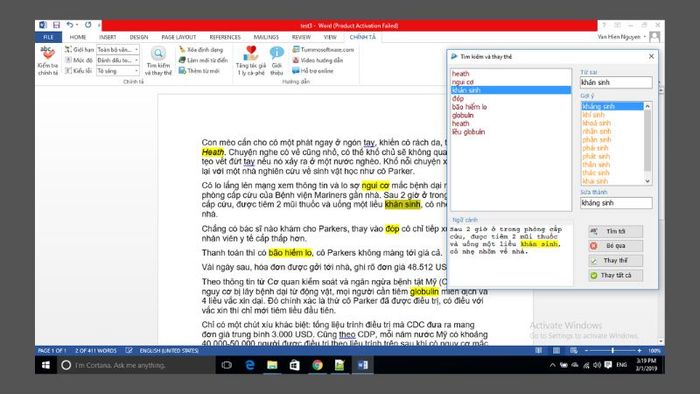Click zoom out minus button in status bar
700x394 pixels.
coord(586,351)
